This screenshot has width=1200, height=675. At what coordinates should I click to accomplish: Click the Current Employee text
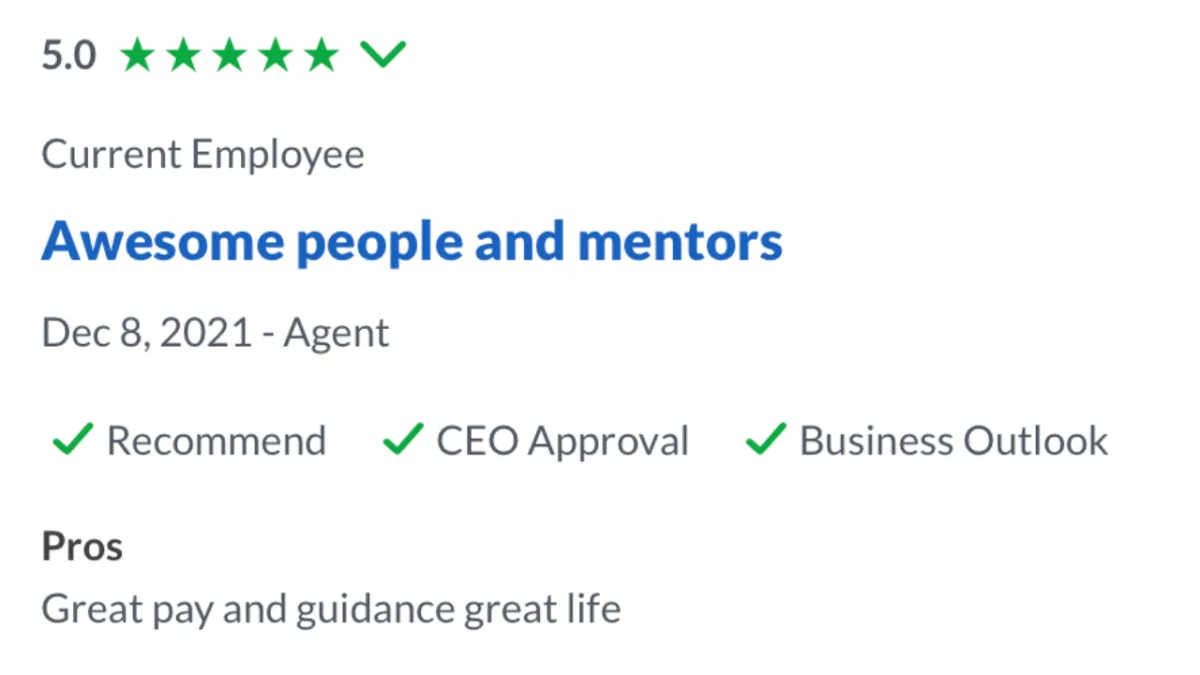click(x=203, y=155)
